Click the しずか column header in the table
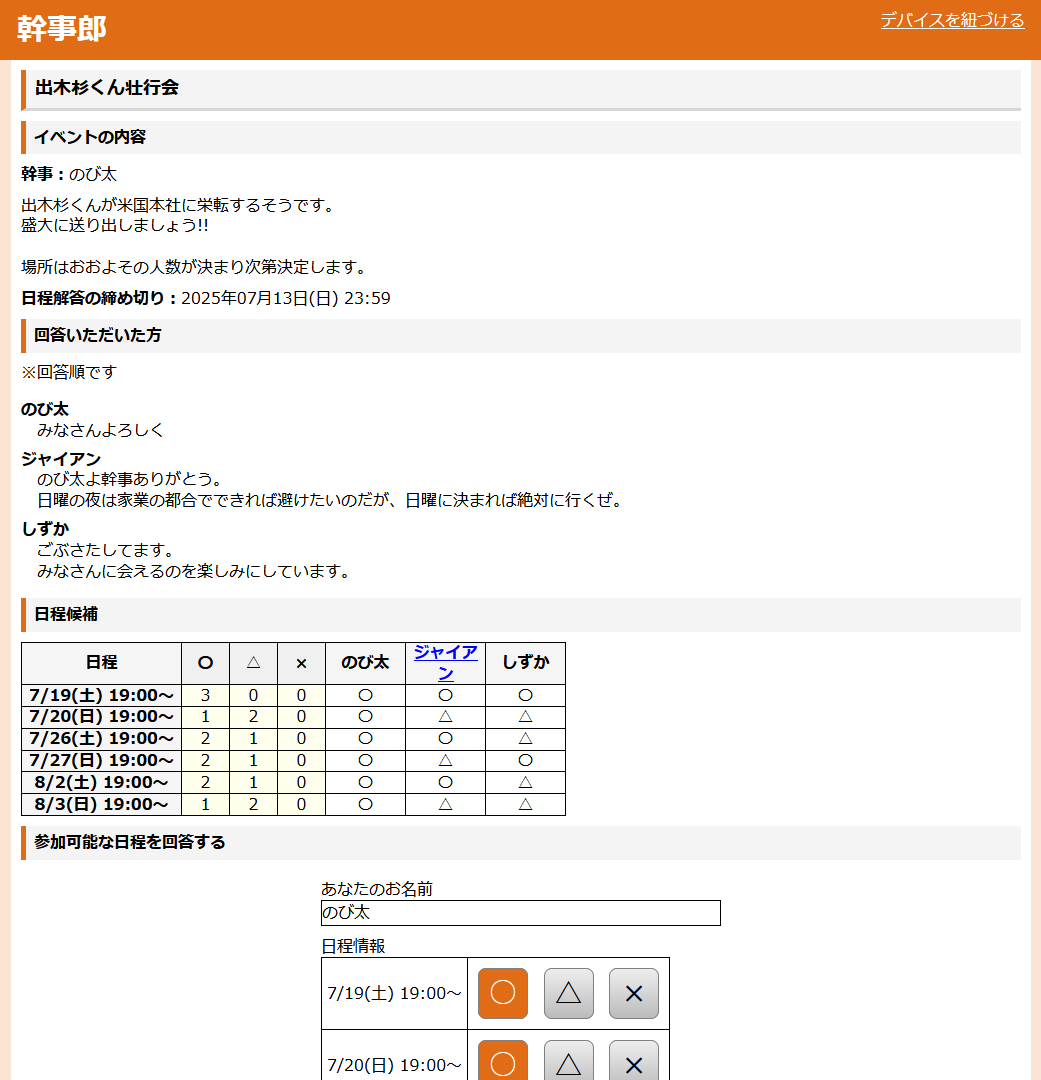 525,662
